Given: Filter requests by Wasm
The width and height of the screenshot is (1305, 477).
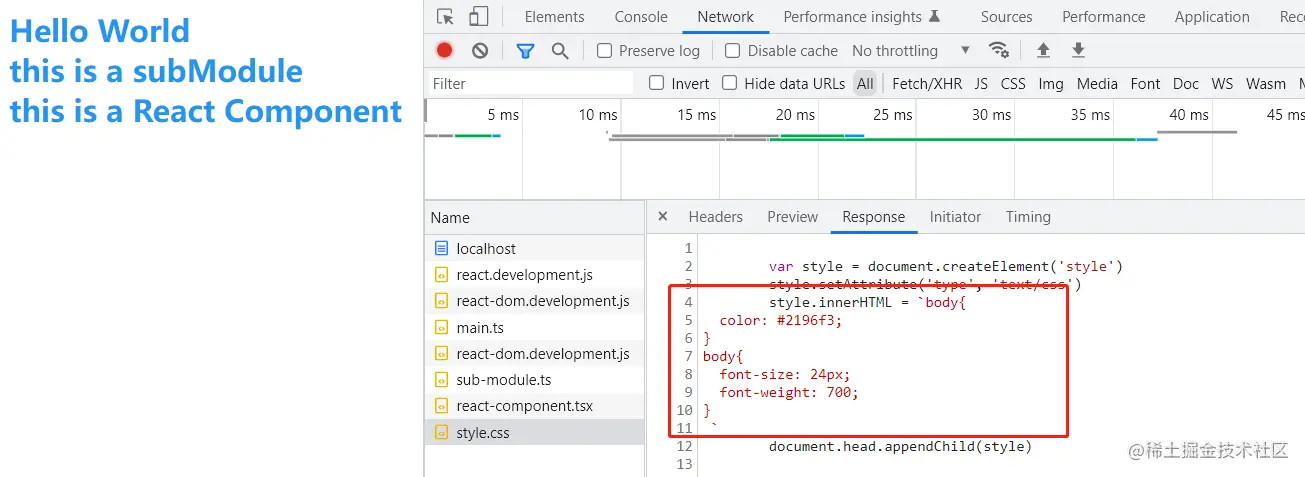Looking at the screenshot, I should [x=1266, y=84].
